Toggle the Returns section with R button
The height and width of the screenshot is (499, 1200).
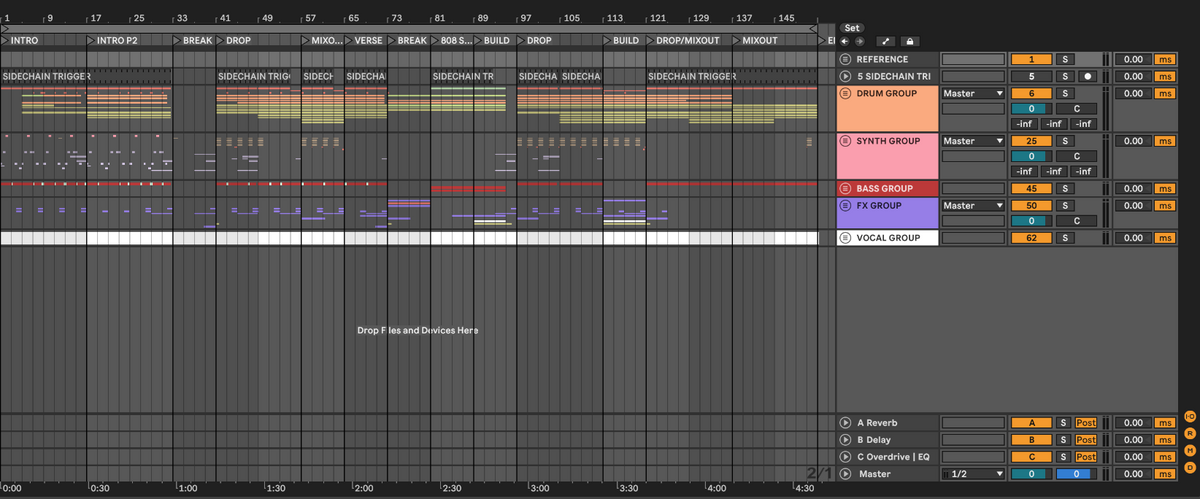click(x=1190, y=433)
